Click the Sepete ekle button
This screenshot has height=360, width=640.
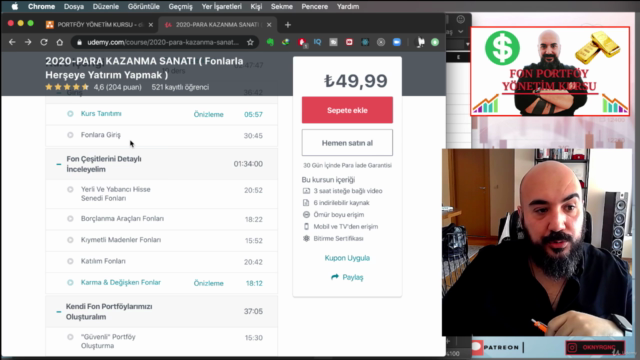[x=347, y=110]
